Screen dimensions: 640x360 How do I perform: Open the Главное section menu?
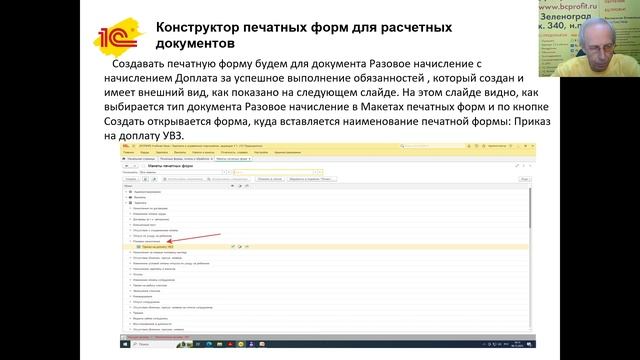(129, 152)
